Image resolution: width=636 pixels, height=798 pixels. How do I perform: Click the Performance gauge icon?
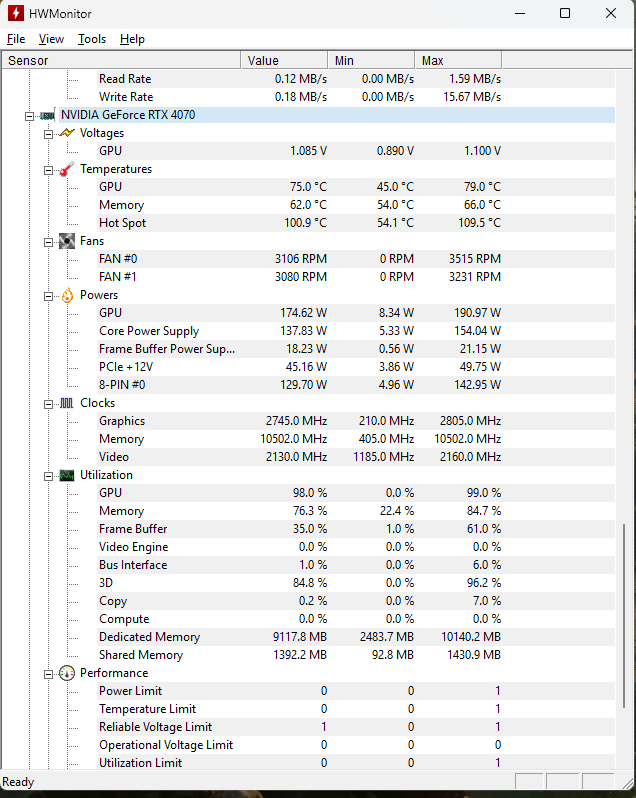coord(67,673)
